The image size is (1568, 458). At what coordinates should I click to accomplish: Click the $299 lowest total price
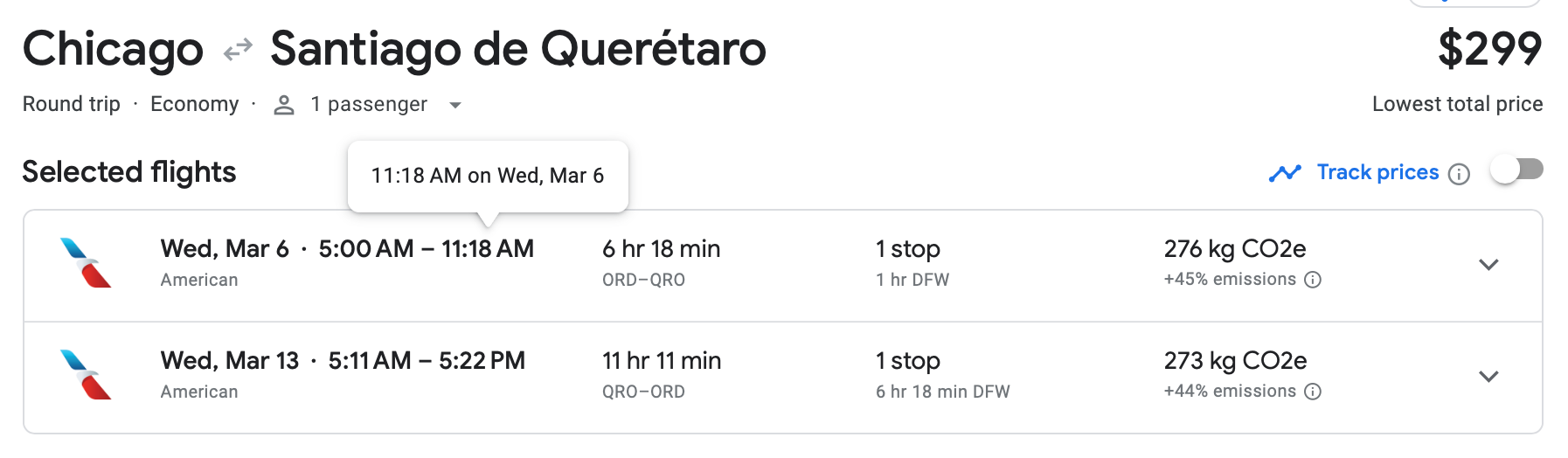pyautogui.click(x=1489, y=49)
